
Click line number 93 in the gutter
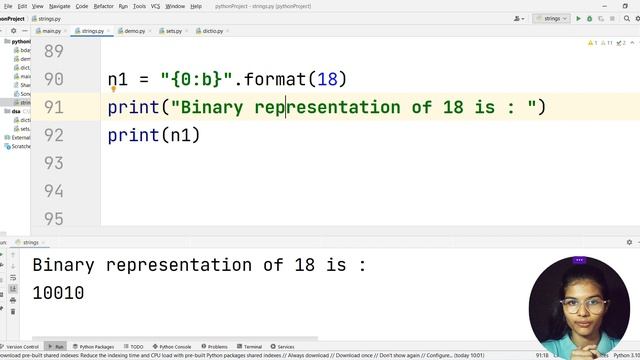click(53, 163)
